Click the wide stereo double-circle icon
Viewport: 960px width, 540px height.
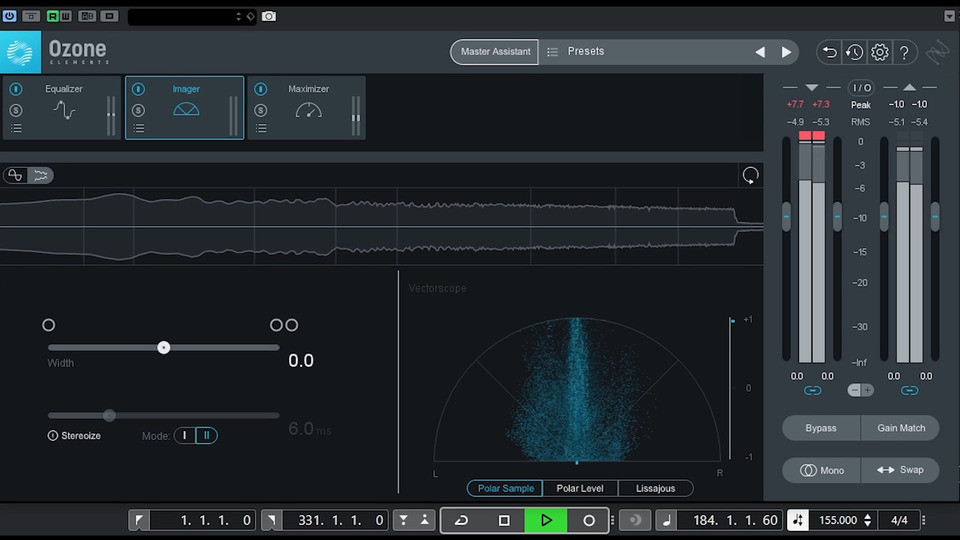284,325
